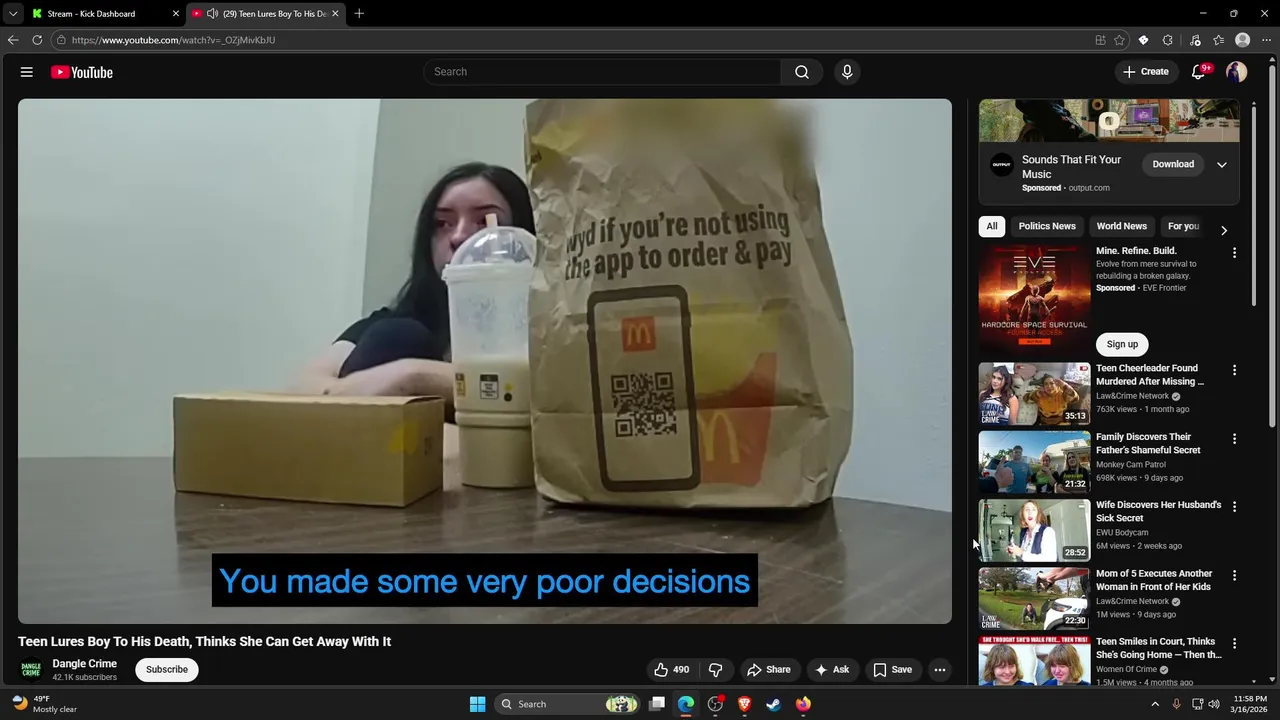Open browser favorites list icon
The width and height of the screenshot is (1280, 720).
[x=1218, y=40]
